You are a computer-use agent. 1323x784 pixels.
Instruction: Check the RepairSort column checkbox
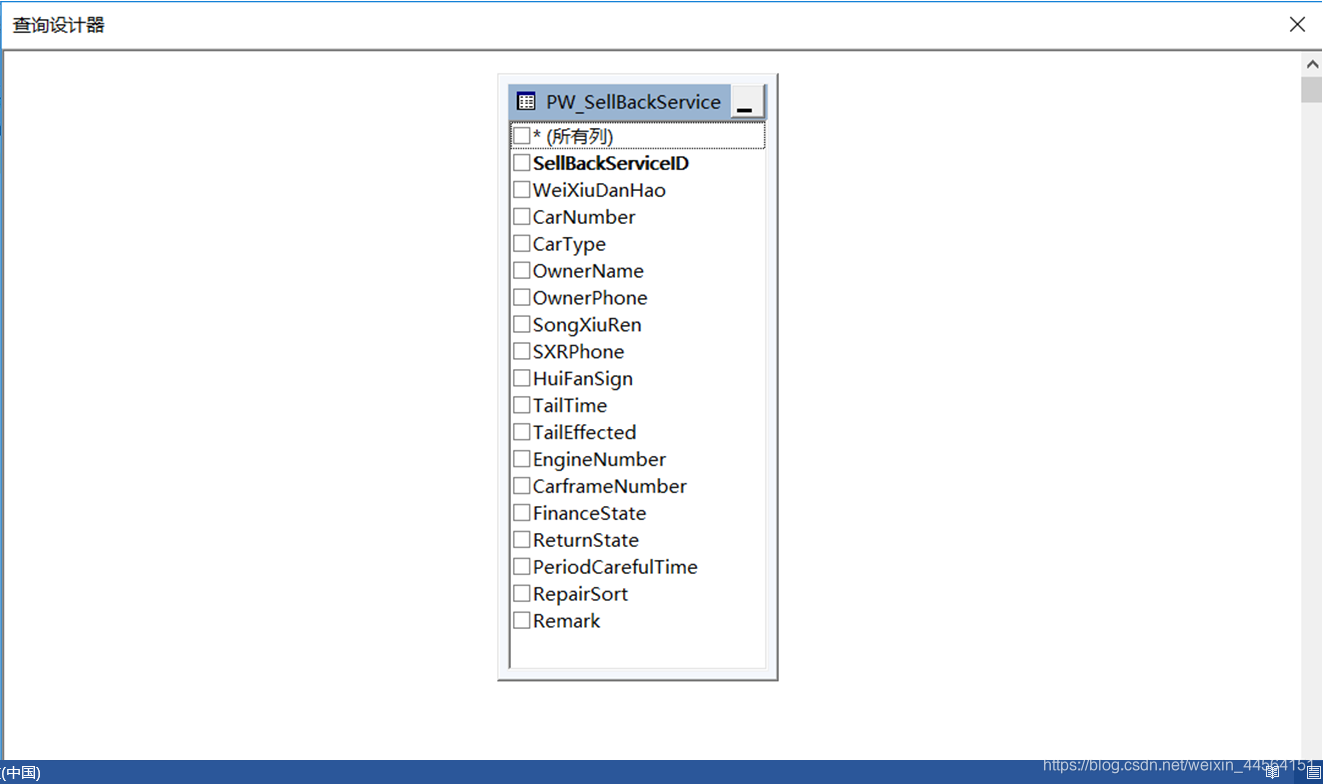click(x=522, y=594)
